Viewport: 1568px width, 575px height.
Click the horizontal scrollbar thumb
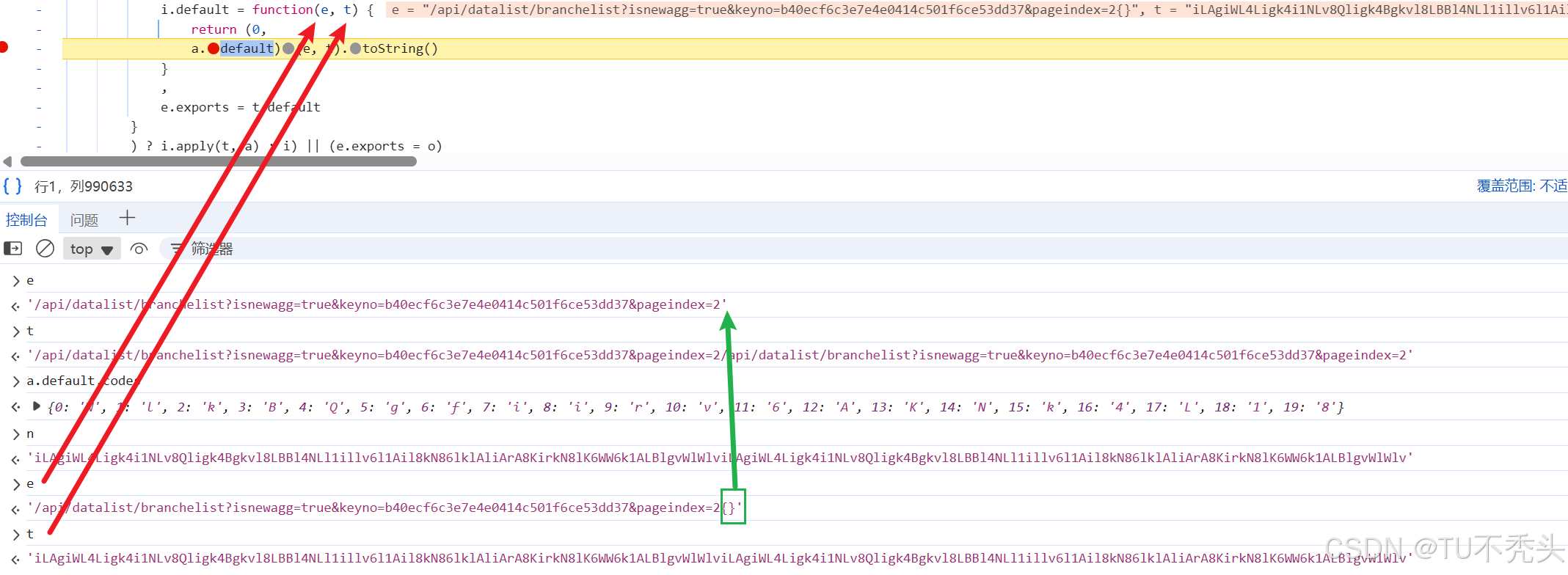click(x=219, y=161)
